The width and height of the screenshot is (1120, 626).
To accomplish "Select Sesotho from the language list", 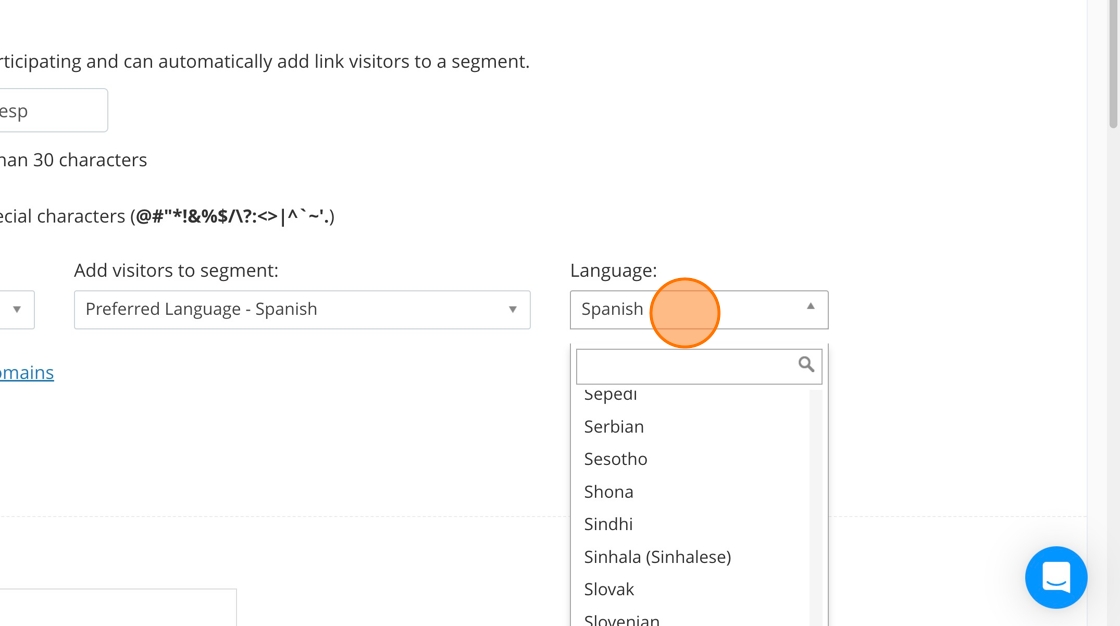I will point(616,459).
